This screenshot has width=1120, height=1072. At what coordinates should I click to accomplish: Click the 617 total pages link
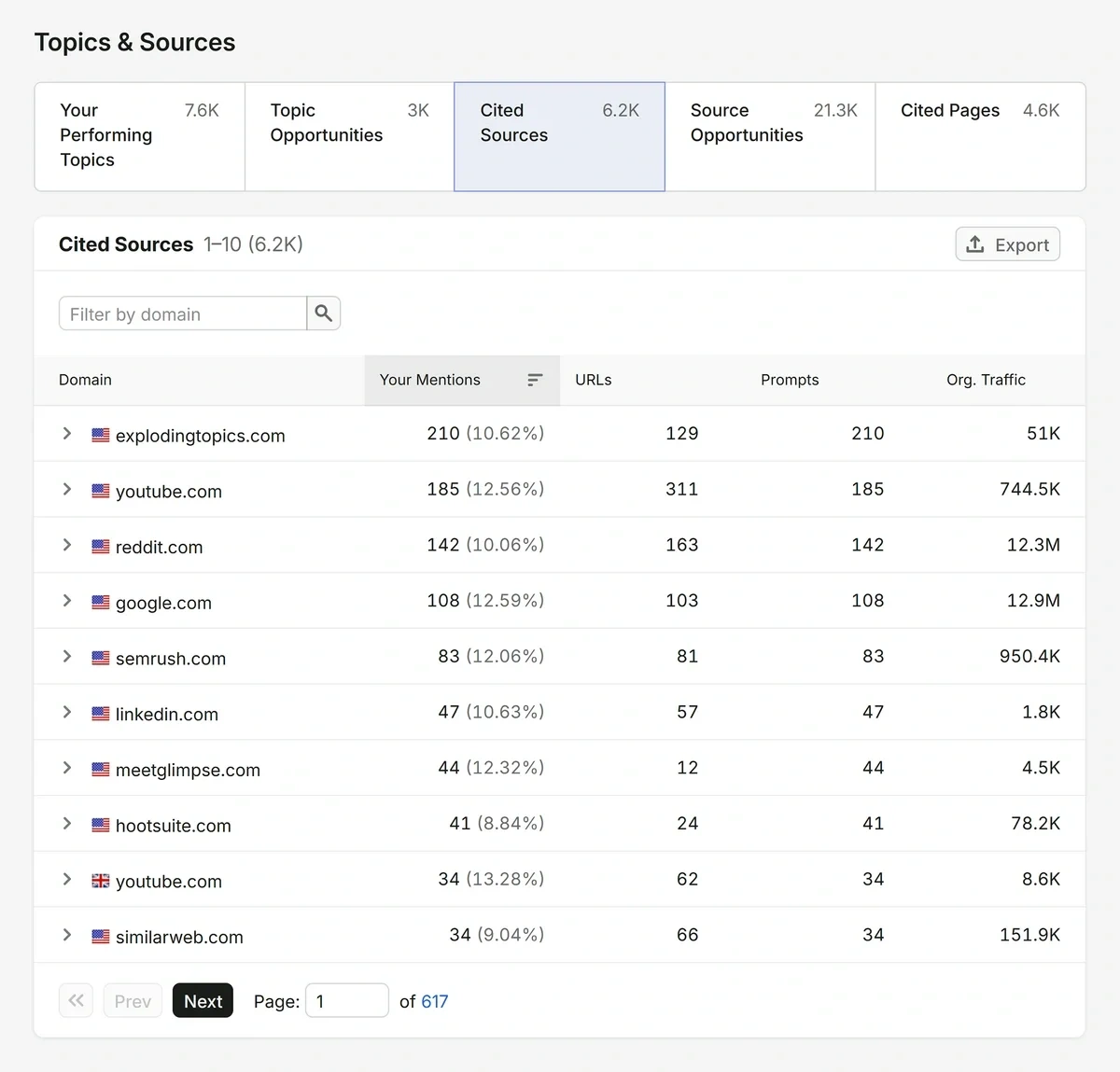pyautogui.click(x=435, y=1001)
